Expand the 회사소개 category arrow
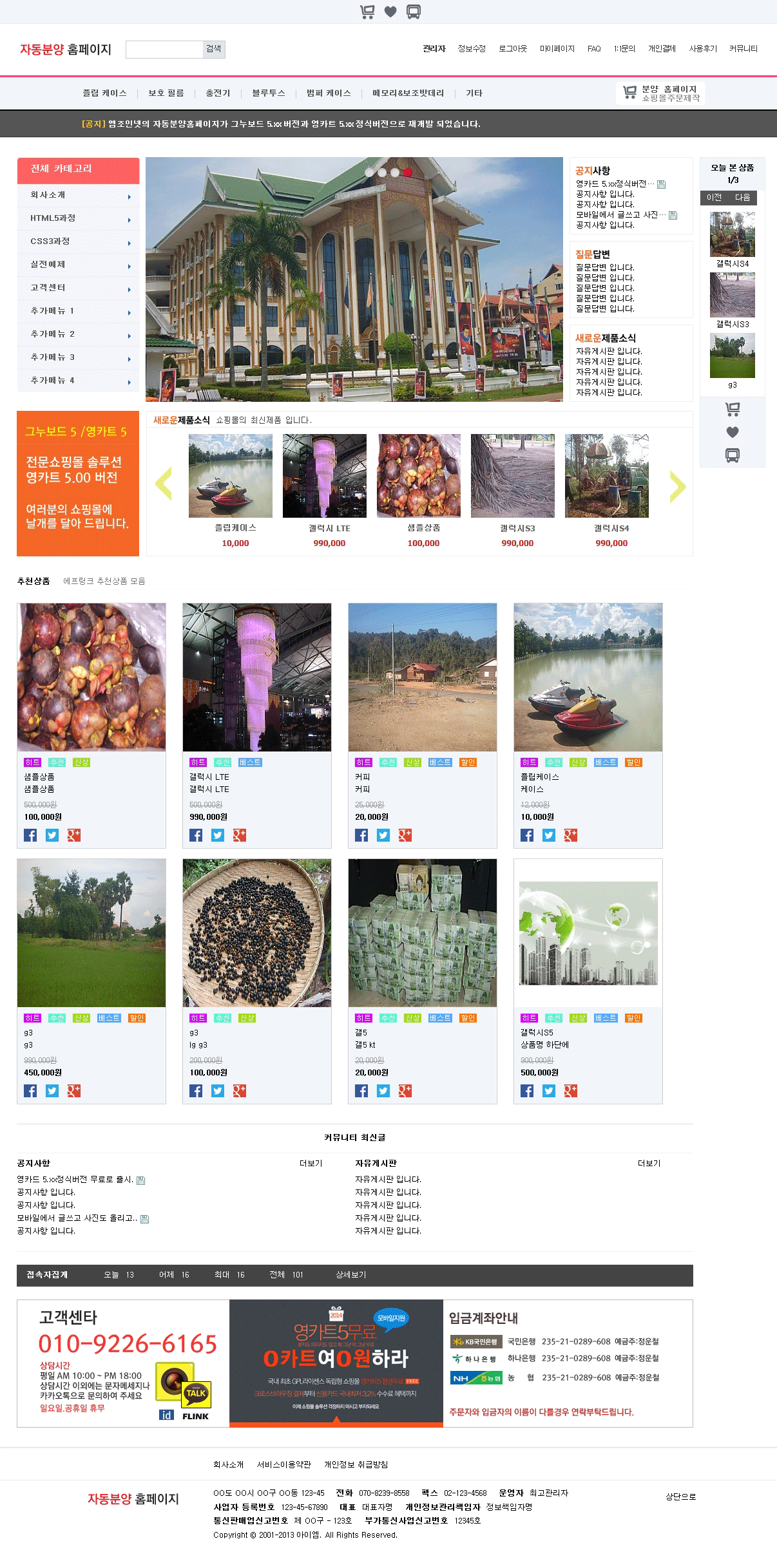 tap(129, 197)
